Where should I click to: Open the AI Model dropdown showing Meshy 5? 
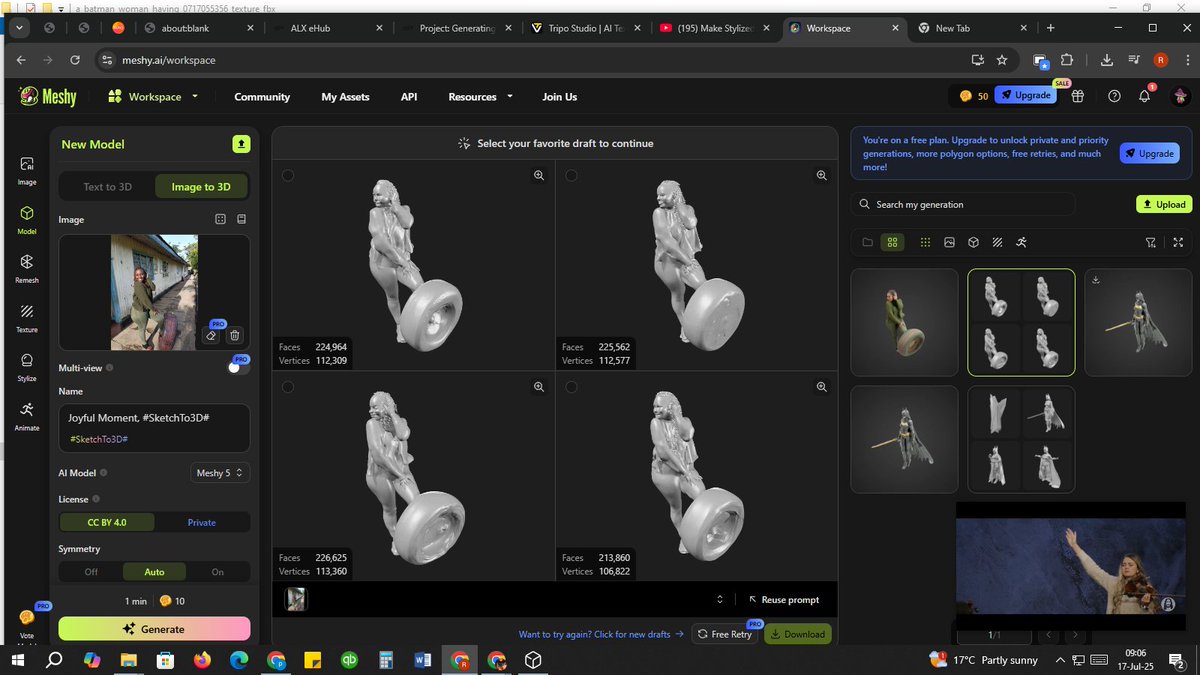[220, 473]
